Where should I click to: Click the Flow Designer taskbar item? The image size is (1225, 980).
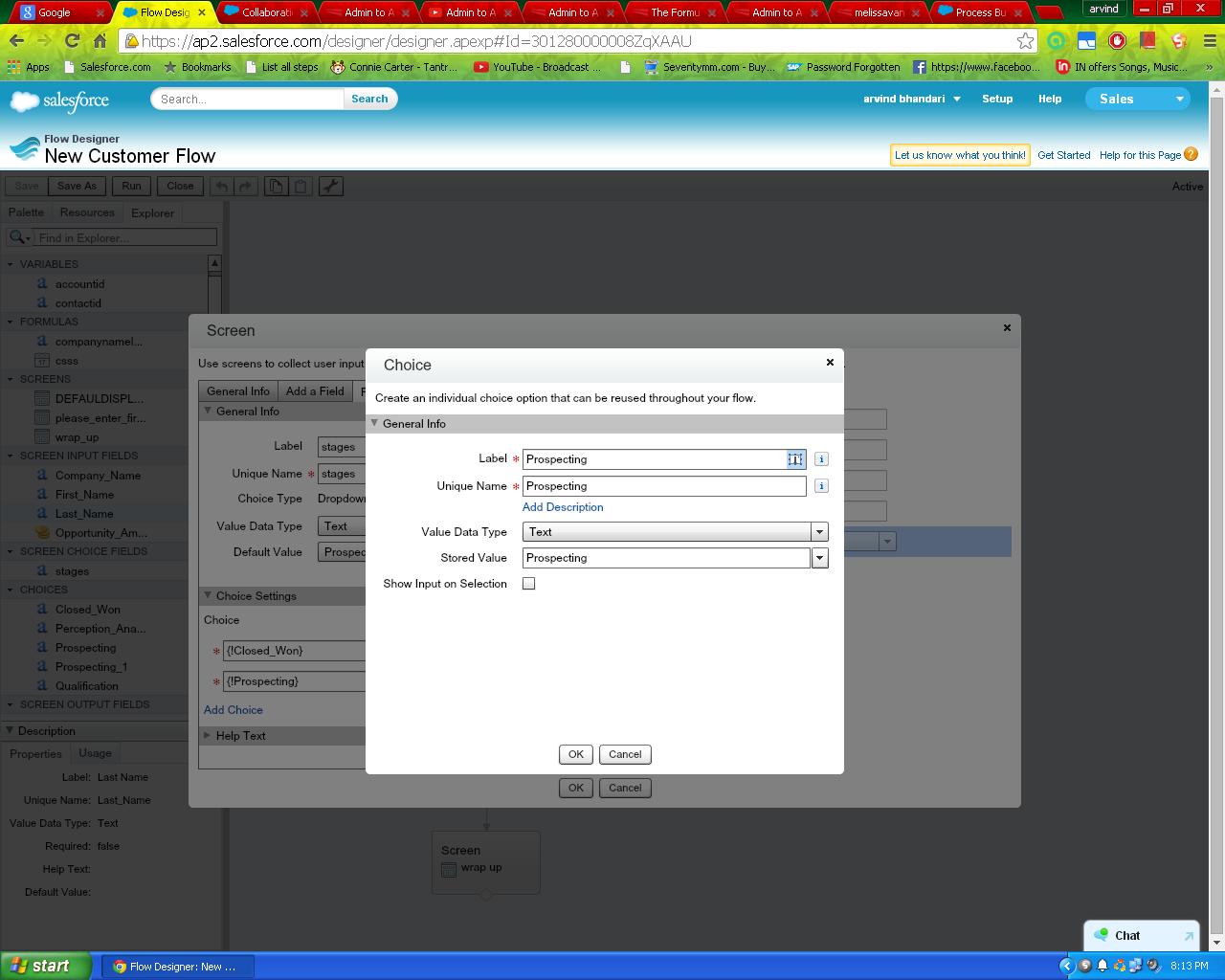click(178, 966)
